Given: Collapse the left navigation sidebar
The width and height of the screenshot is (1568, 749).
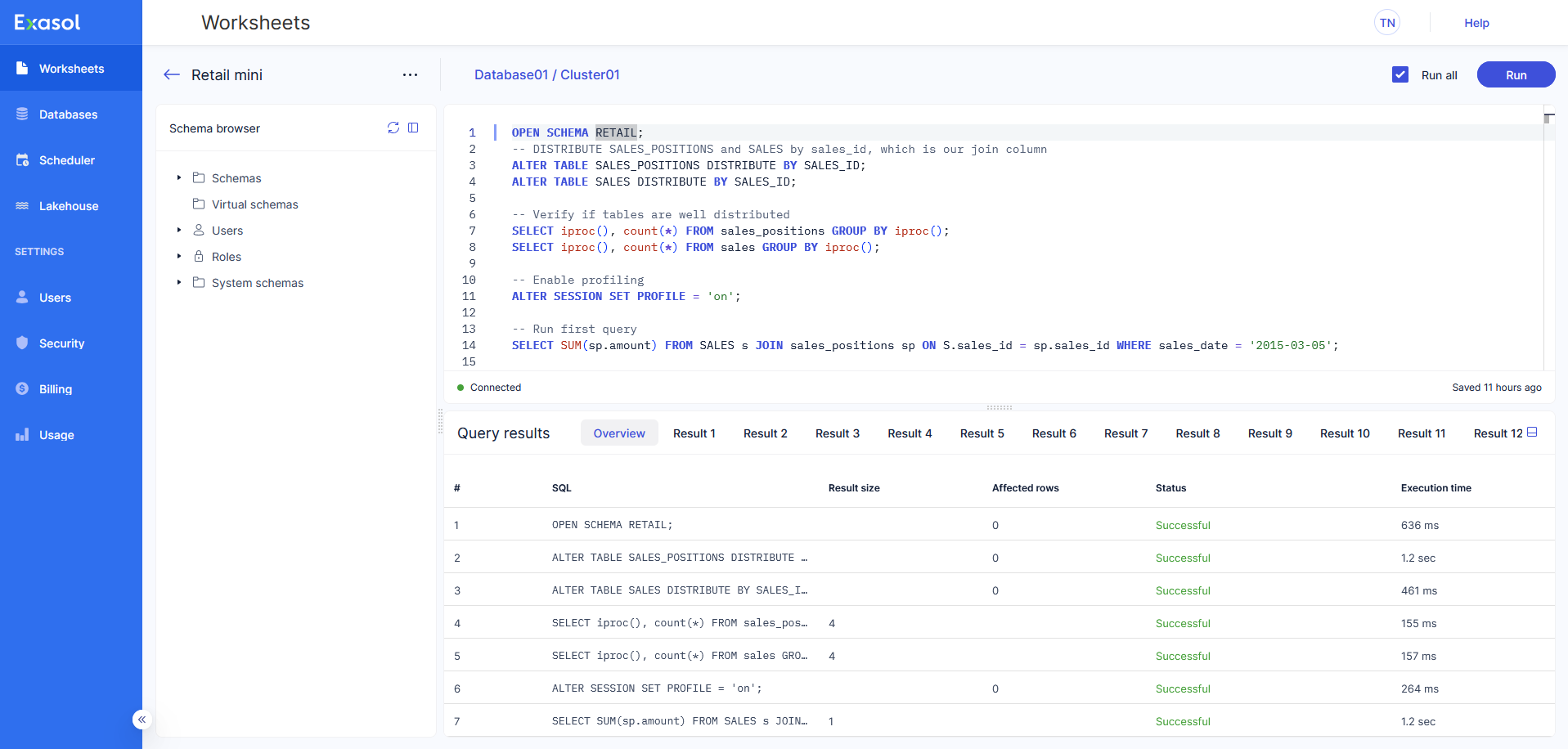Looking at the screenshot, I should click(142, 719).
